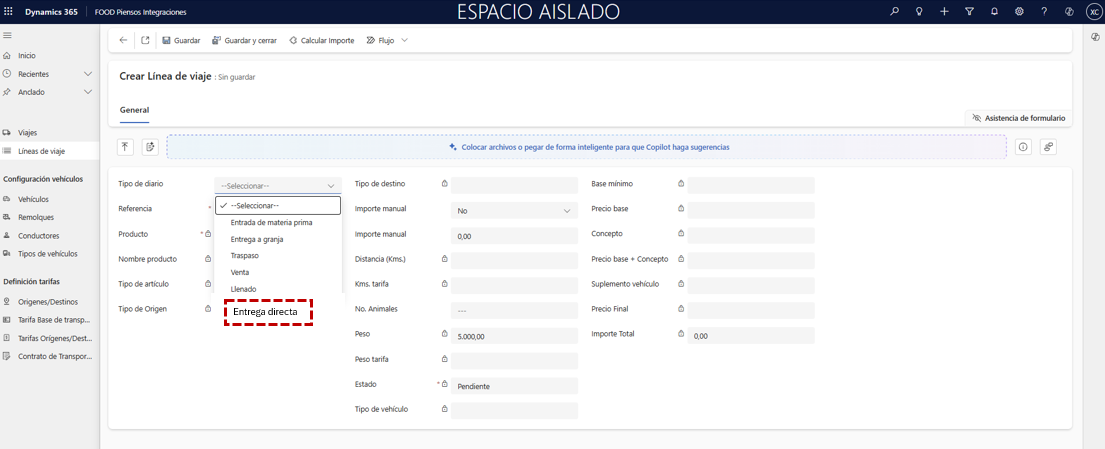Click the Guardar y cerrar button
The width and height of the screenshot is (1105, 449).
pyautogui.click(x=245, y=40)
